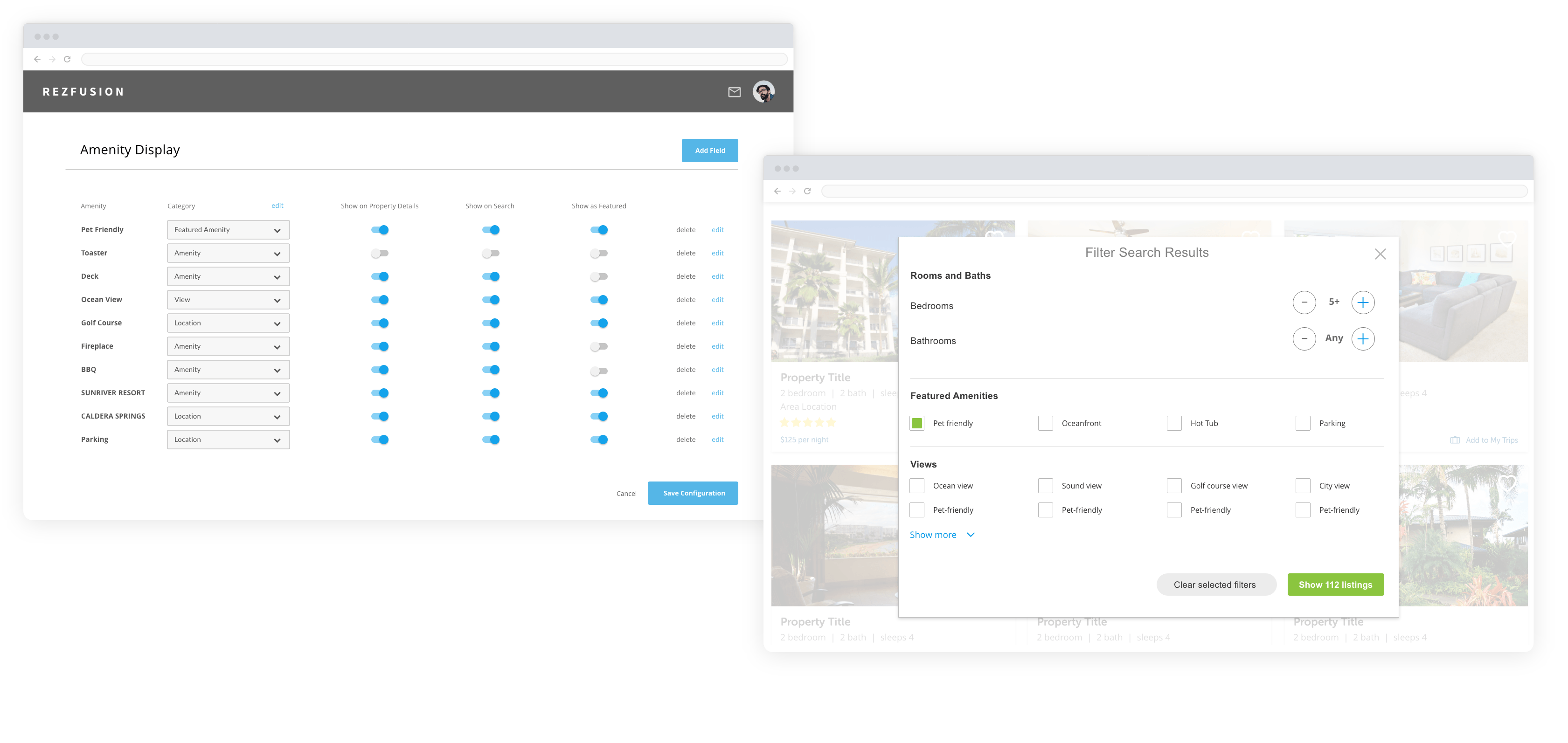Viewport: 1568px width, 743px height.
Task: Toggle Show on Search for Golf Course
Action: pos(491,323)
